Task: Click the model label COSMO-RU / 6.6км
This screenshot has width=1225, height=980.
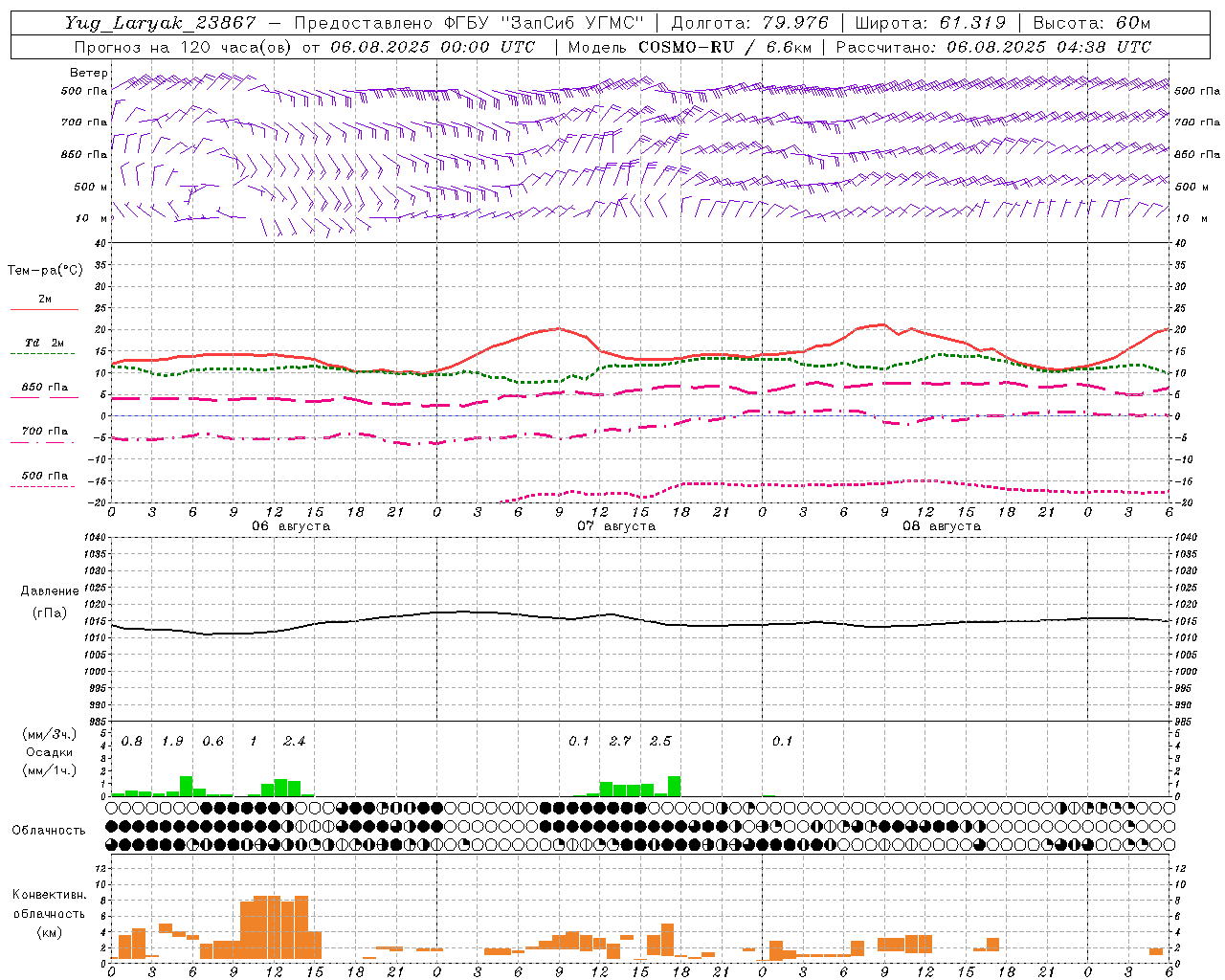Action: tap(725, 47)
